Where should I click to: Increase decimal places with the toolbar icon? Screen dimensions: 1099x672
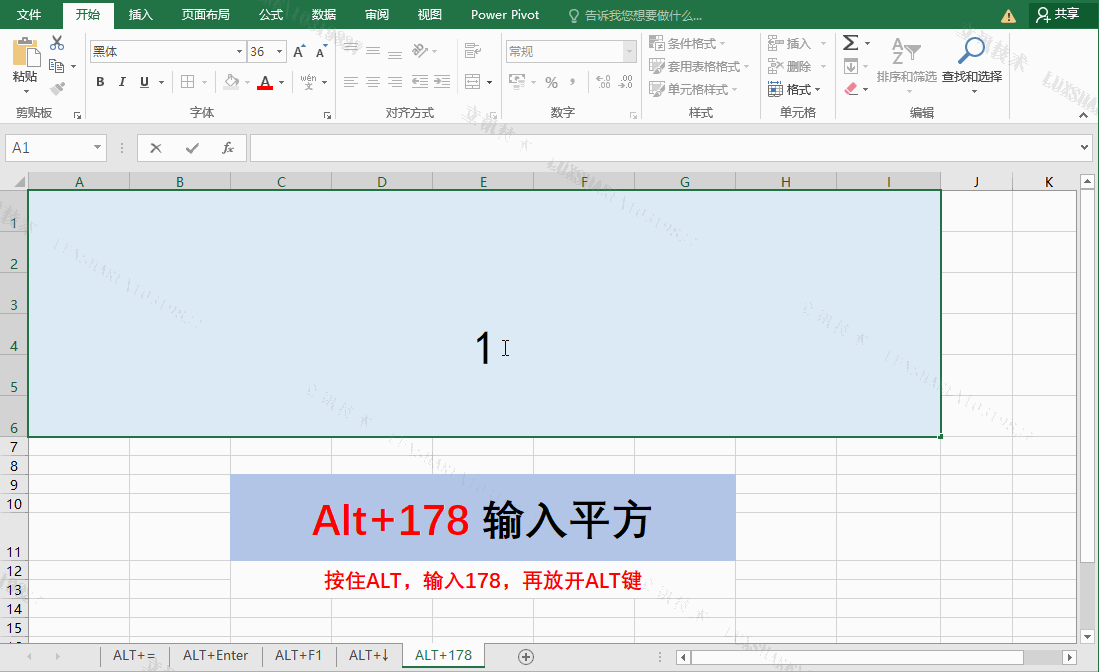pyautogui.click(x=601, y=81)
